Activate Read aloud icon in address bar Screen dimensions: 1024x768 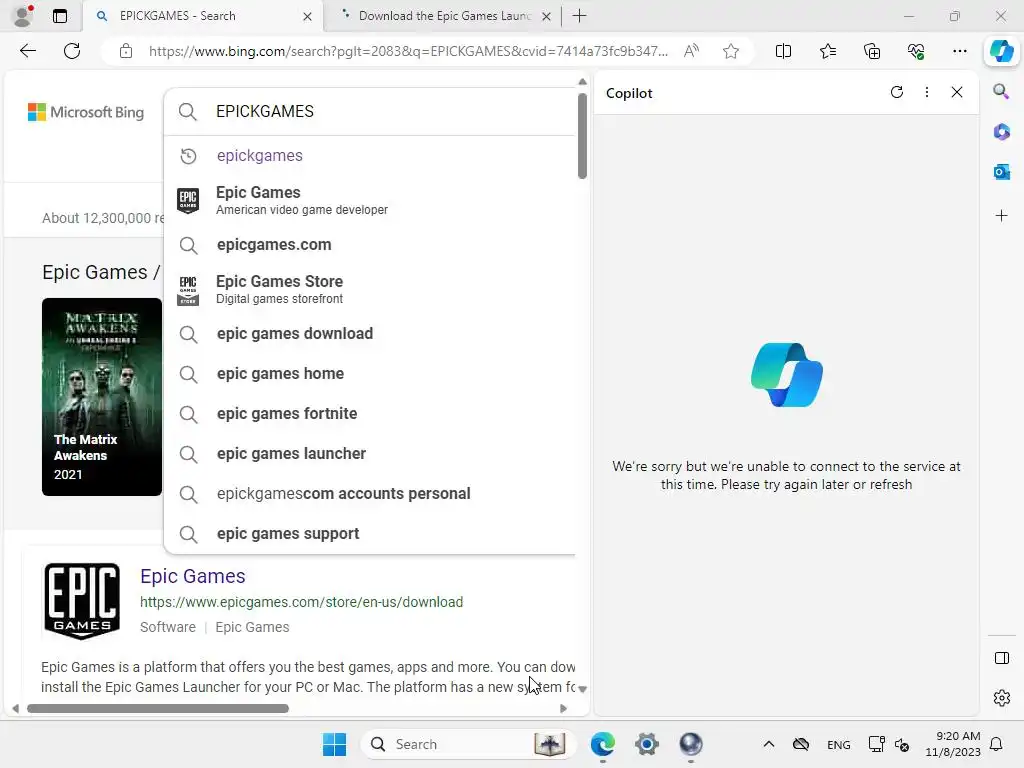click(691, 51)
